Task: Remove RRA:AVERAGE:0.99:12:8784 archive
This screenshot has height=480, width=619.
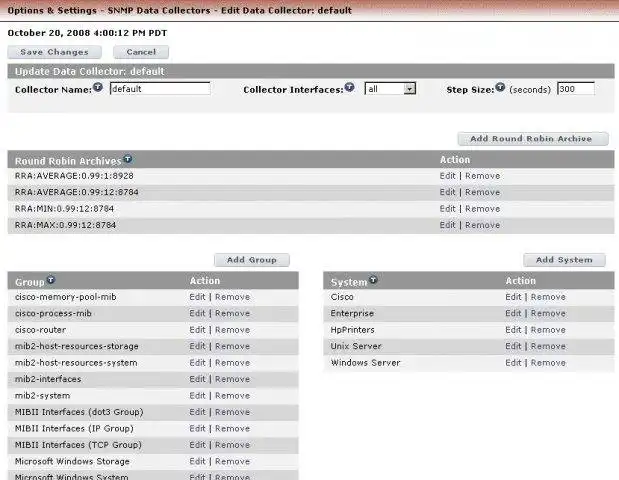Action: tap(482, 192)
